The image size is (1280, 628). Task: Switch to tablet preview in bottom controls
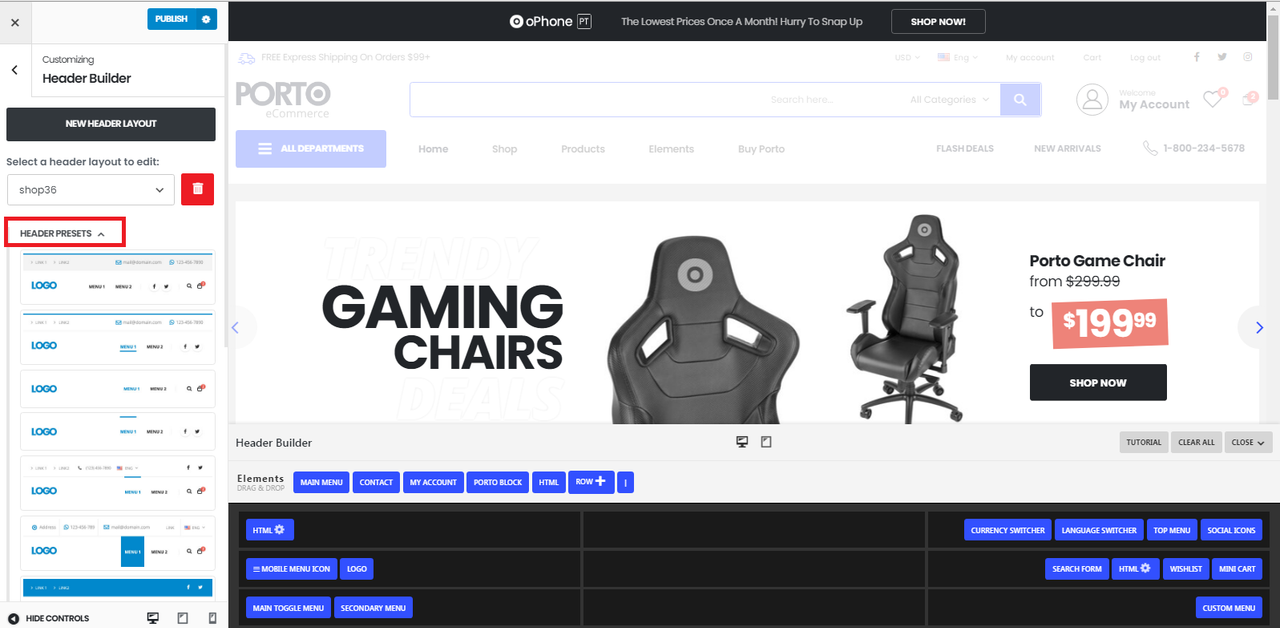pos(182,618)
